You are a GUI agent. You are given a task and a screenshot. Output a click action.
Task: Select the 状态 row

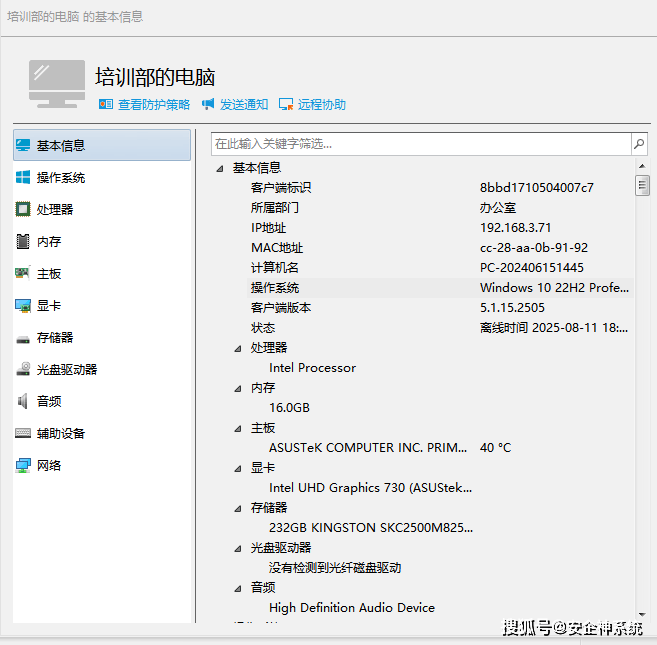[x=440, y=327]
